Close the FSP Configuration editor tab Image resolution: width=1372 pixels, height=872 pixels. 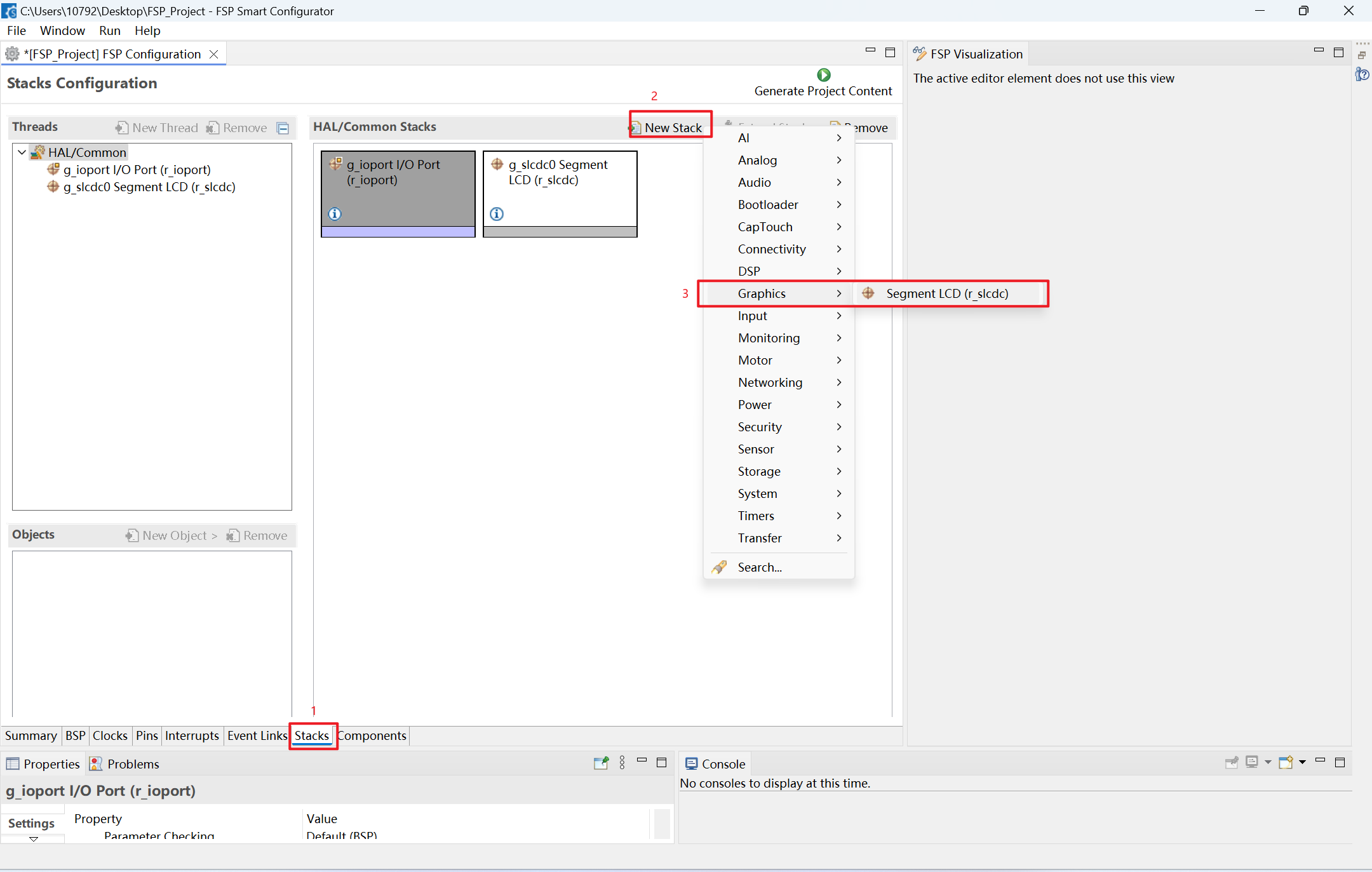click(x=214, y=54)
